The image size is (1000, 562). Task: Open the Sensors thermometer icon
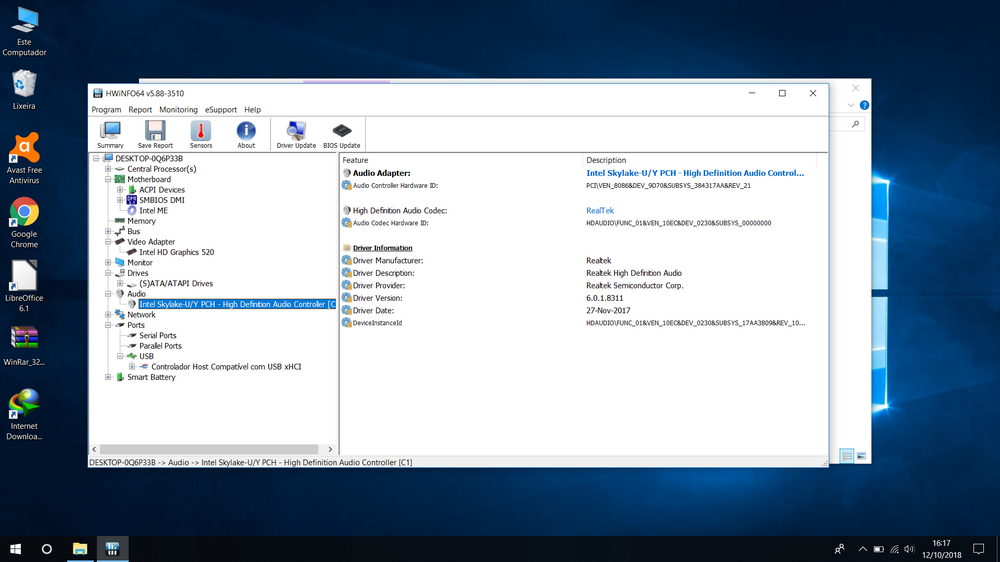coord(201,133)
